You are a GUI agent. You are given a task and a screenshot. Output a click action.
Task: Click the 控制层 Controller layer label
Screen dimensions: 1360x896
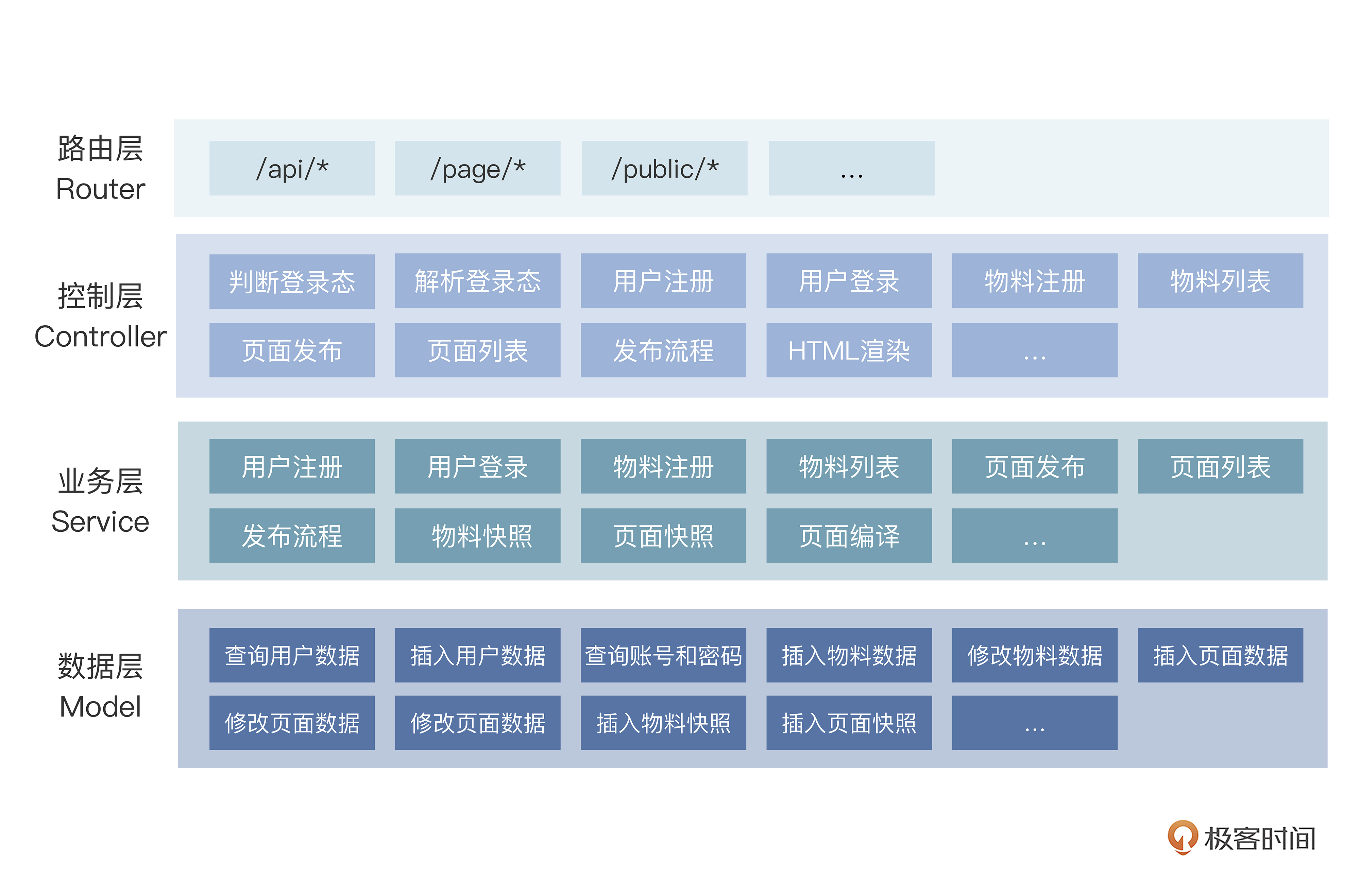click(x=100, y=315)
